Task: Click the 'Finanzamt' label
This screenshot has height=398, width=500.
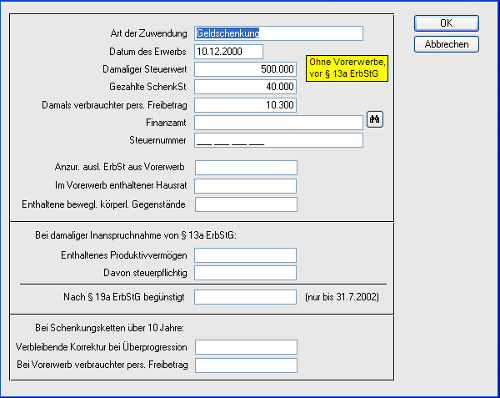Action: click(x=166, y=123)
